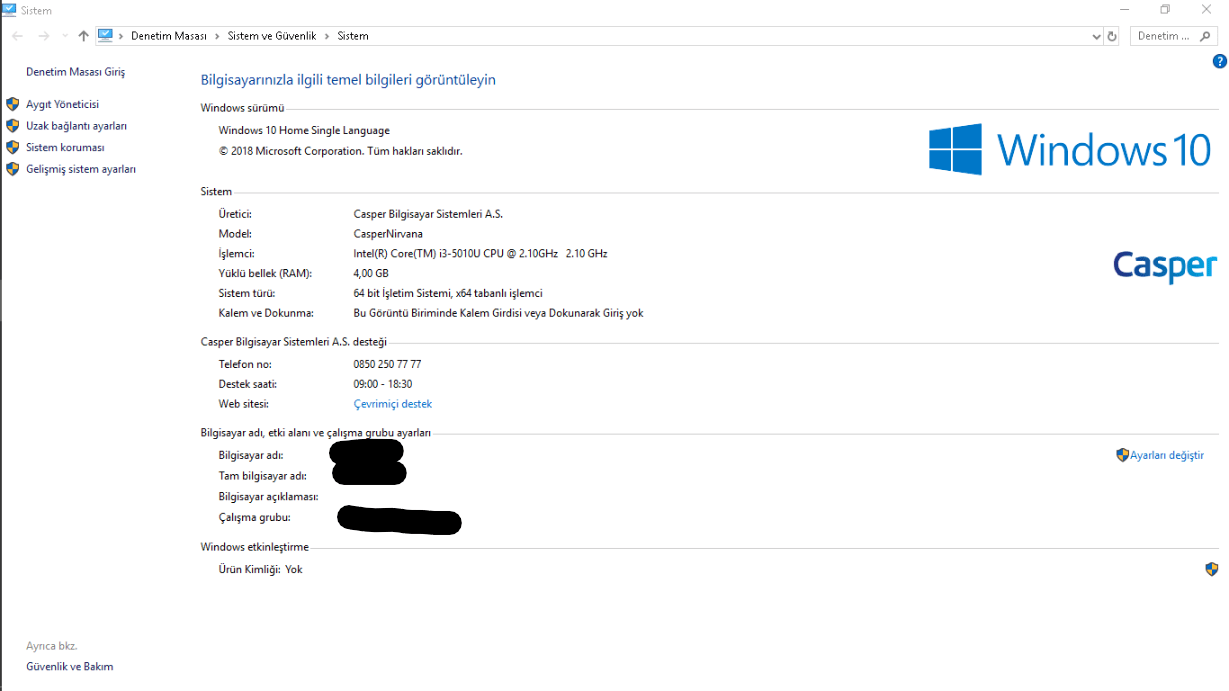This screenshot has width=1229, height=691.
Task: Click the address bar empty field area
Action: pyautogui.click(x=730, y=36)
